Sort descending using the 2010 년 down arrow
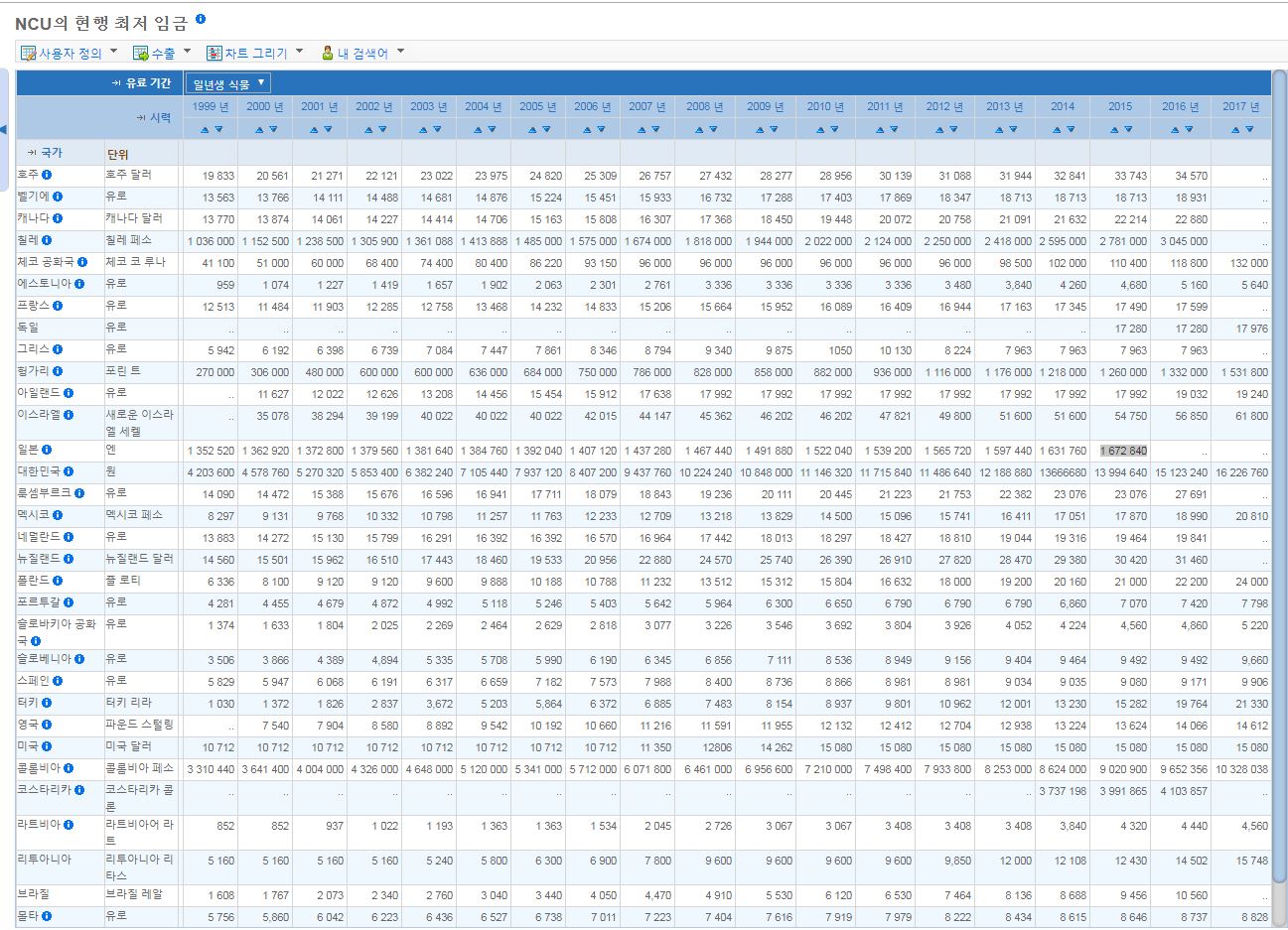 (x=834, y=129)
